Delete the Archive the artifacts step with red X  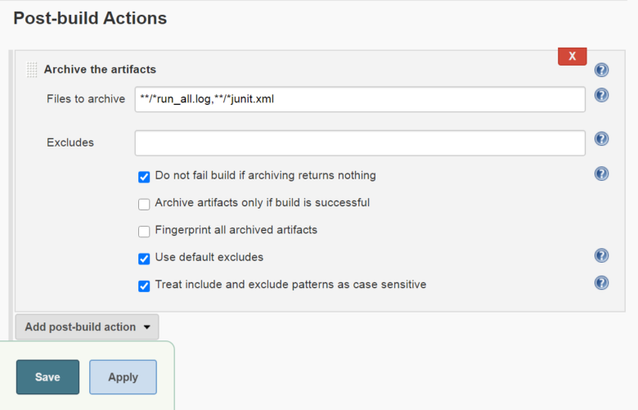pos(572,57)
